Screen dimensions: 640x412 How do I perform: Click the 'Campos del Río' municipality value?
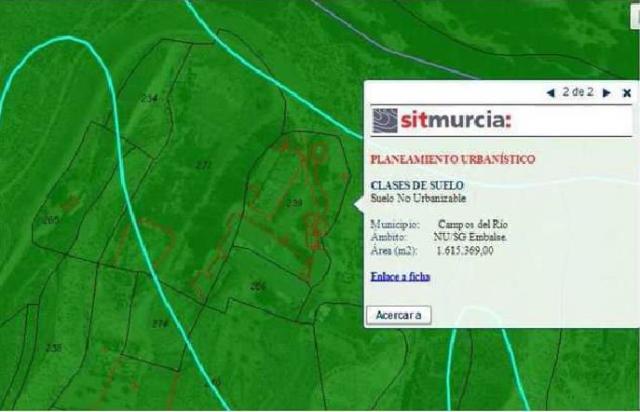[473, 224]
